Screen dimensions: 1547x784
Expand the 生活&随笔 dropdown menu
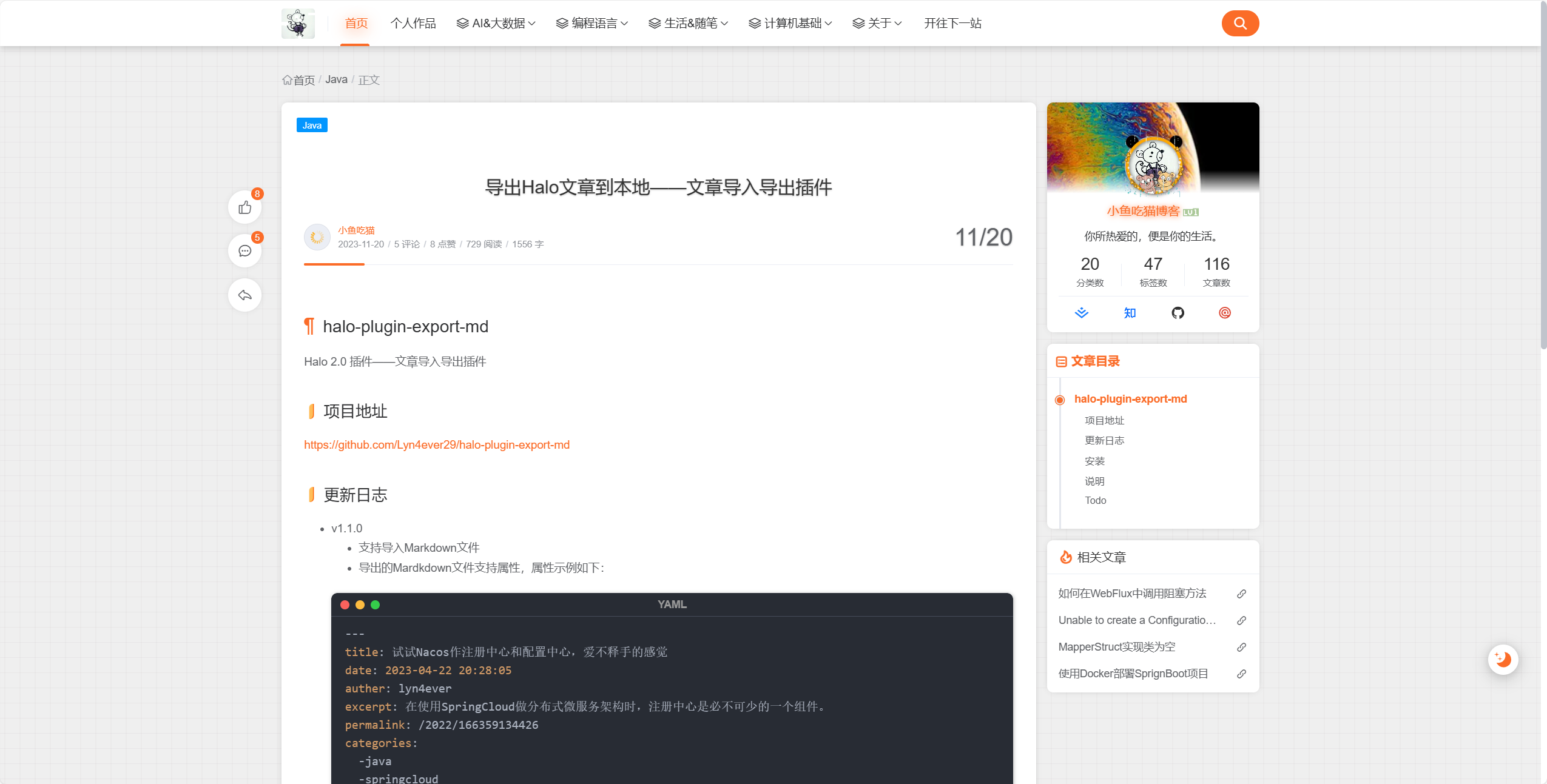coord(689,24)
